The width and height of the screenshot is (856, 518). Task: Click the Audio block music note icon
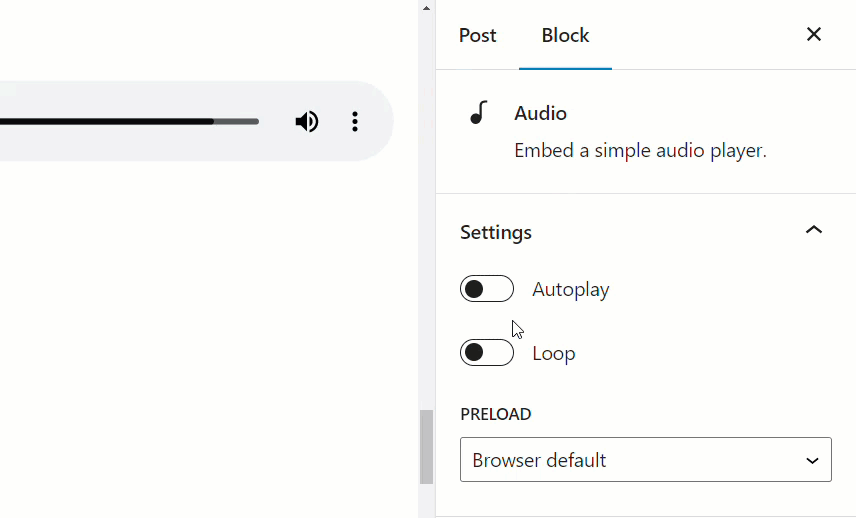(x=479, y=113)
